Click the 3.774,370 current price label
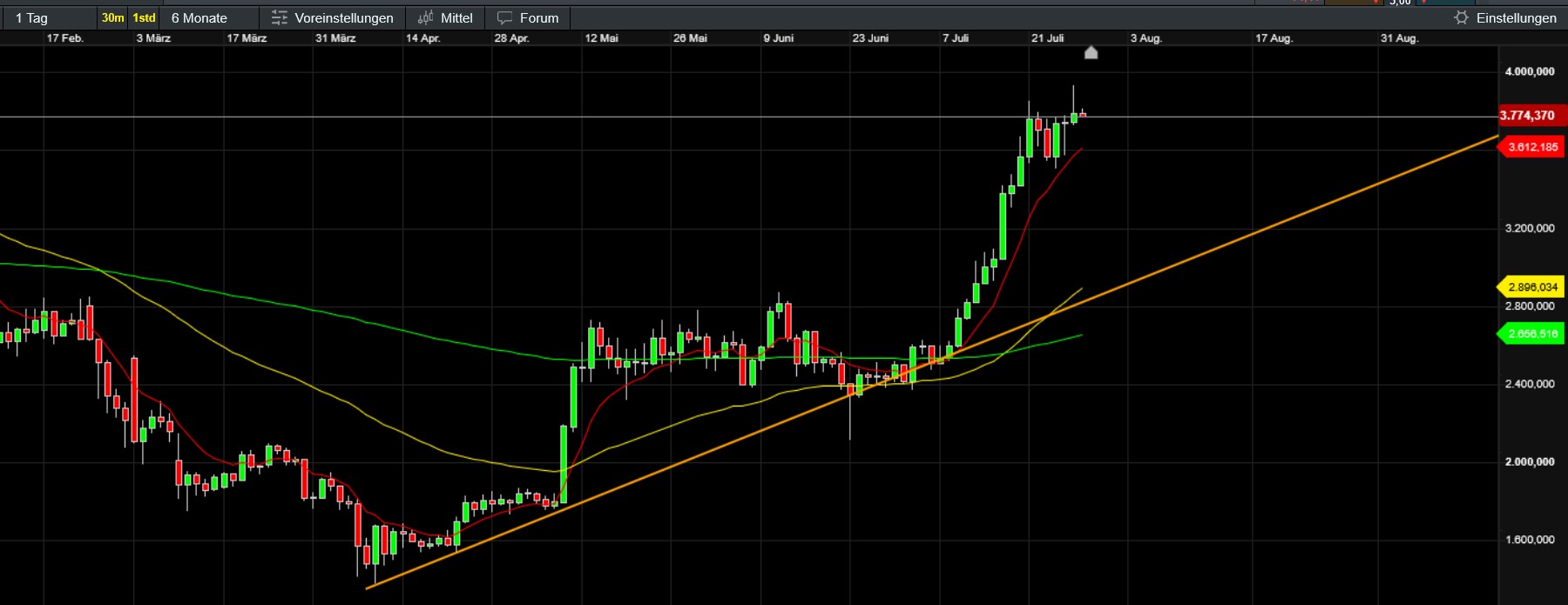Image resolution: width=1568 pixels, height=605 pixels. pos(1531,116)
